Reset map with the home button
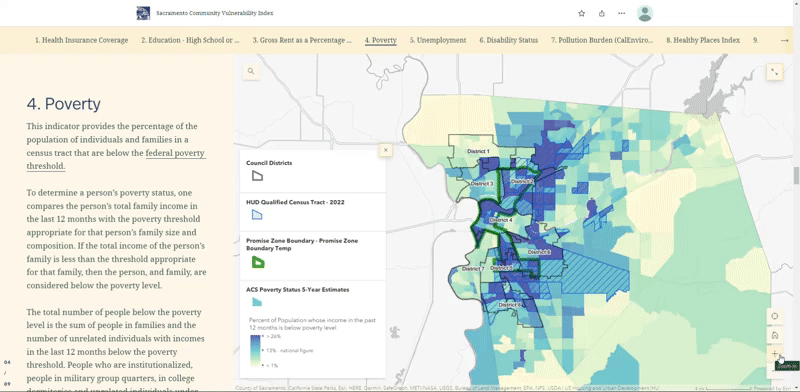The height and width of the screenshot is (392, 800). (x=774, y=335)
